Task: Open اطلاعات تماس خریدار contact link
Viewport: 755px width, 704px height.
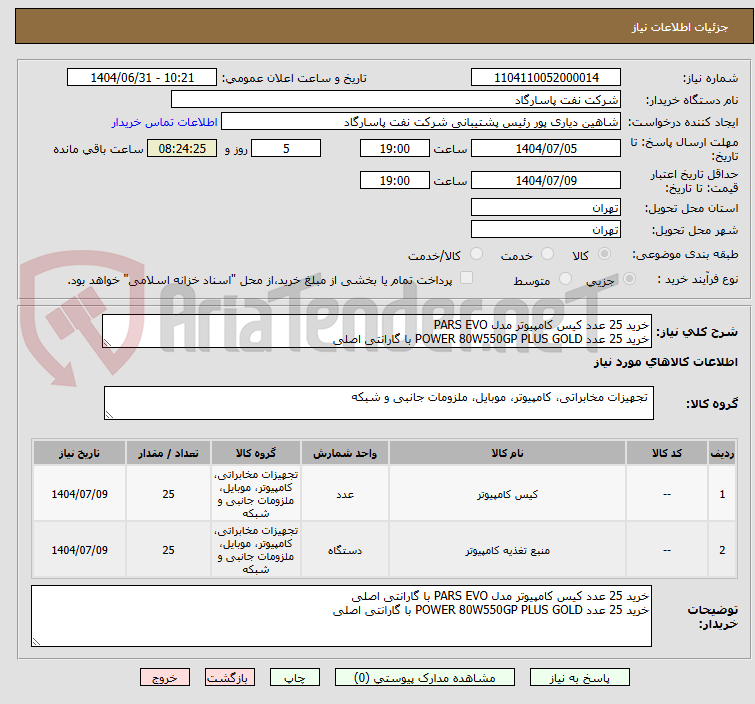Action: coord(165,122)
